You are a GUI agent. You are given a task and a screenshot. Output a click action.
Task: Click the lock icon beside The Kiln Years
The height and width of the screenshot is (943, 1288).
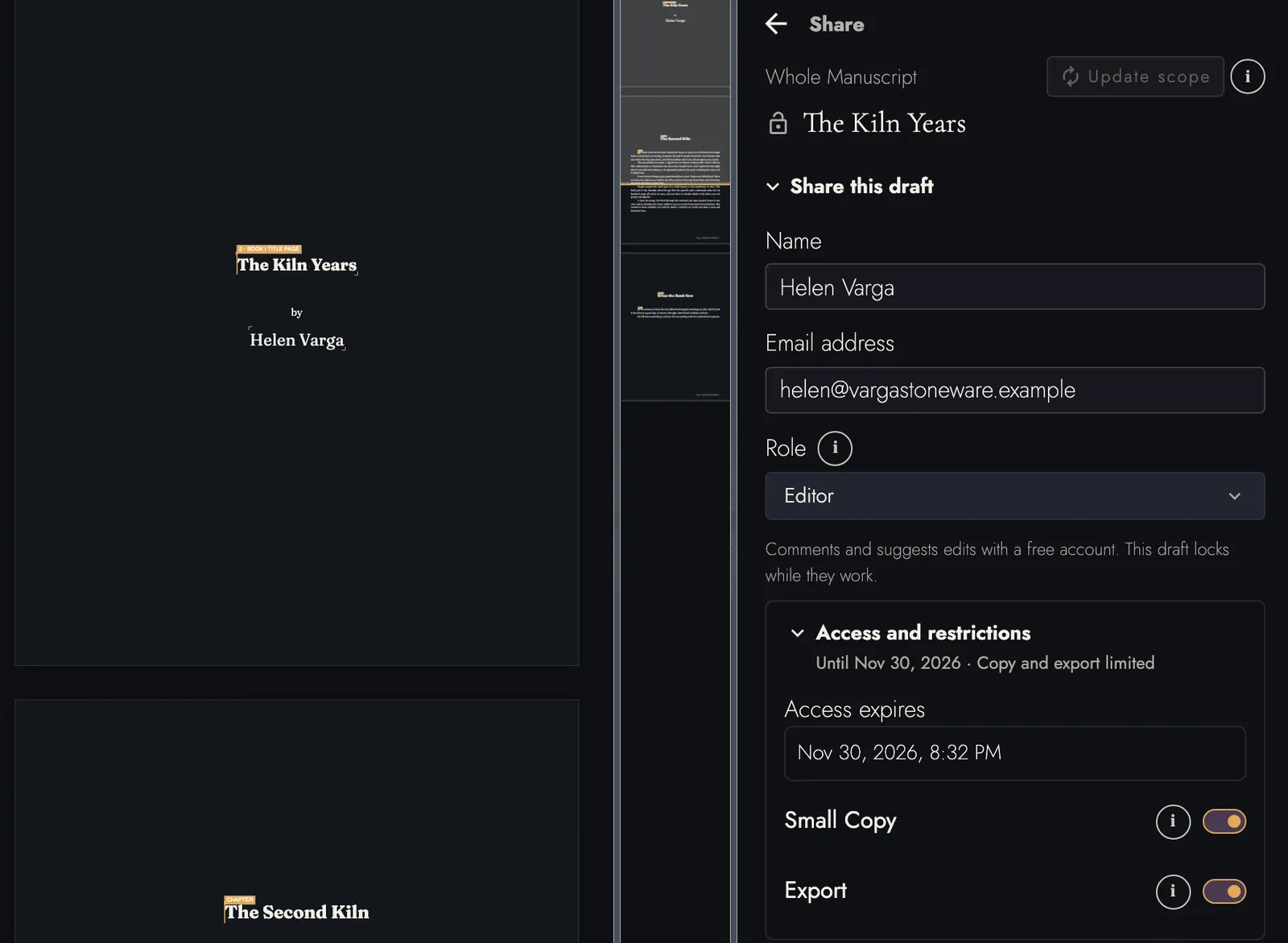click(778, 123)
